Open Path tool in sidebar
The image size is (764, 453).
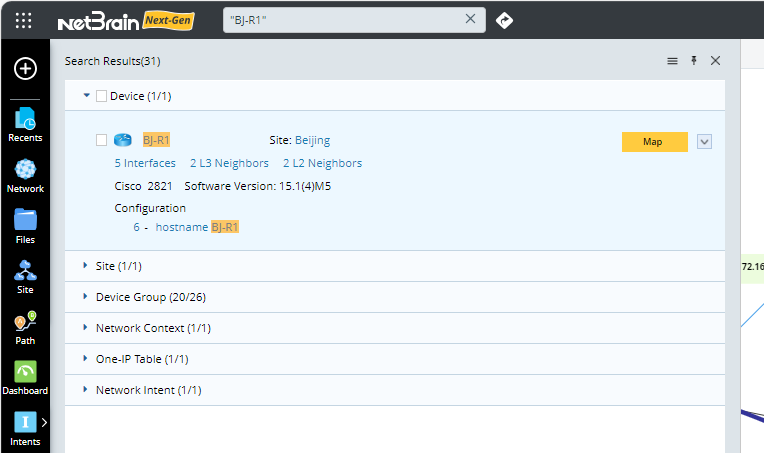click(x=25, y=328)
